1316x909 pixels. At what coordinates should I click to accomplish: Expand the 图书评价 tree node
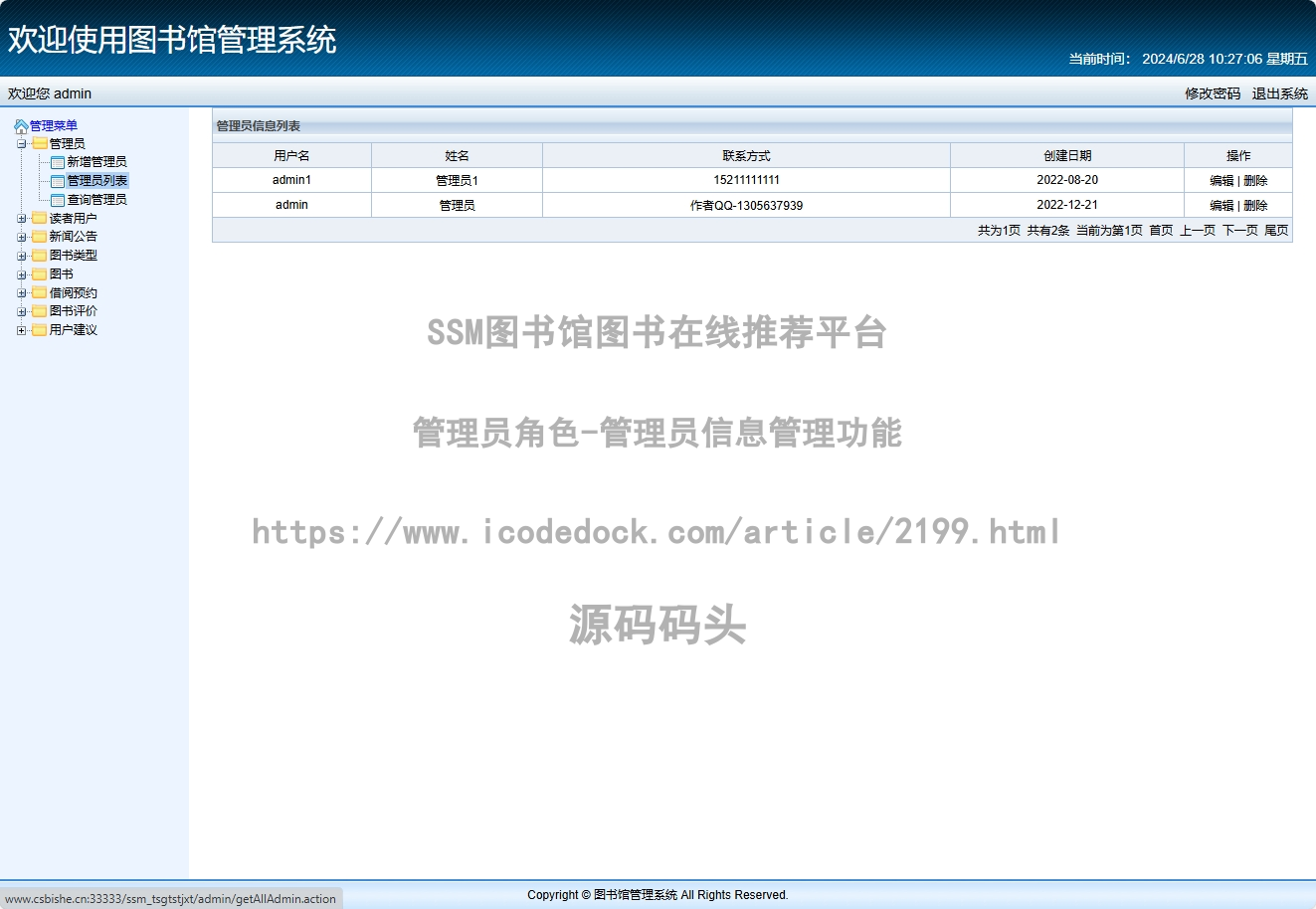(x=22, y=311)
